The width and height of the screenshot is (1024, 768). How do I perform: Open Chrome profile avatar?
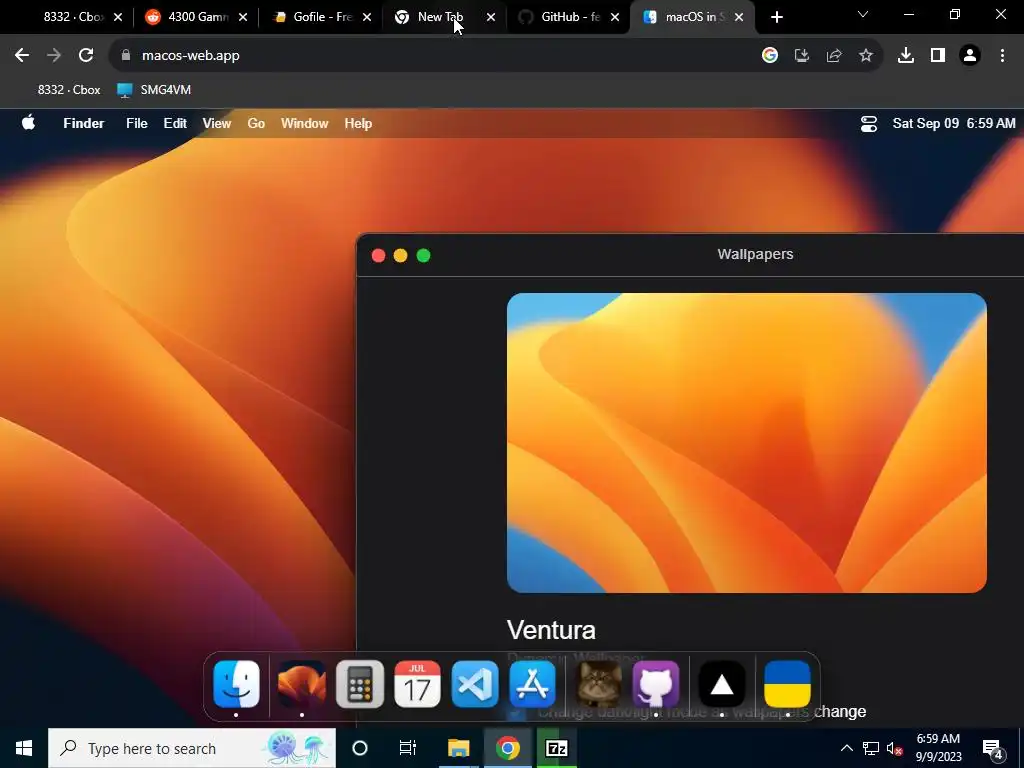click(x=970, y=56)
